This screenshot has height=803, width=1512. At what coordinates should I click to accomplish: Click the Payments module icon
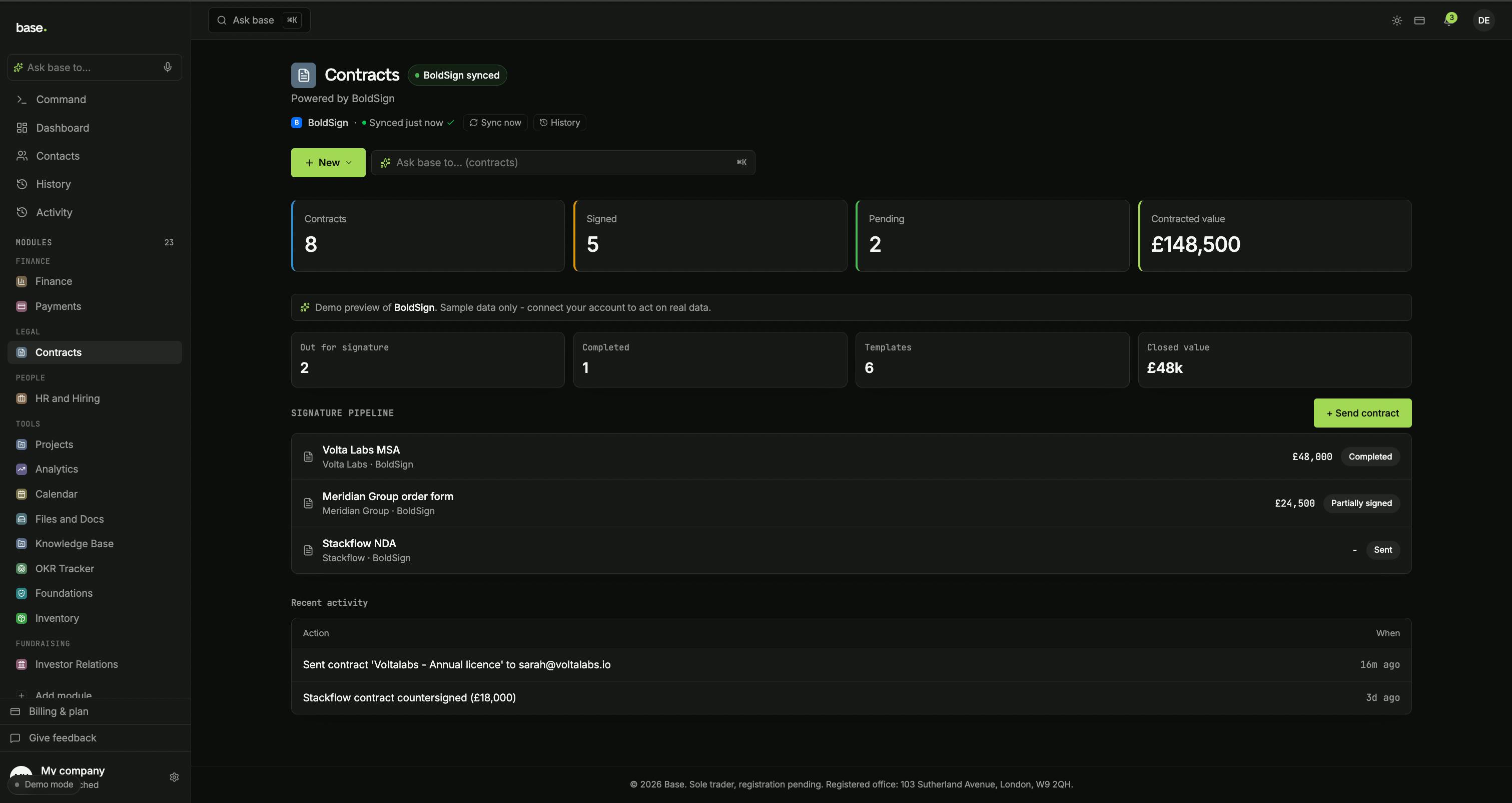click(x=22, y=306)
